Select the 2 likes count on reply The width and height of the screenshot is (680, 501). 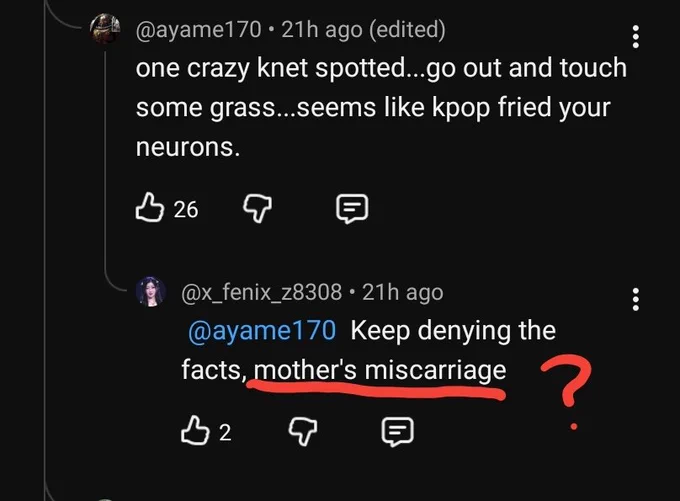225,432
